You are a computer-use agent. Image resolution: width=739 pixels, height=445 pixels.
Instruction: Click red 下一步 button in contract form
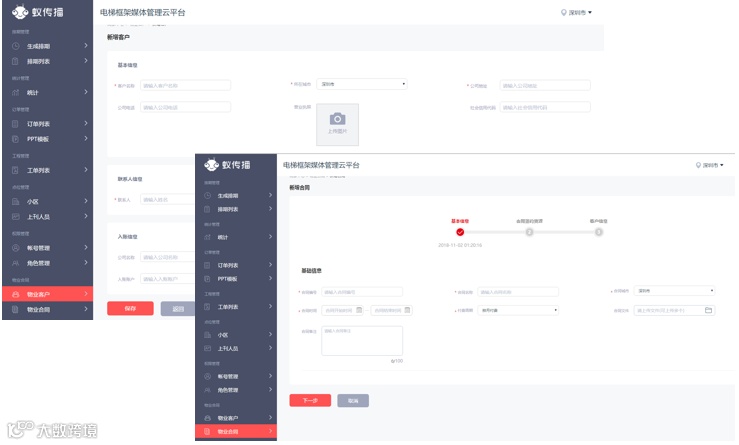[310, 400]
